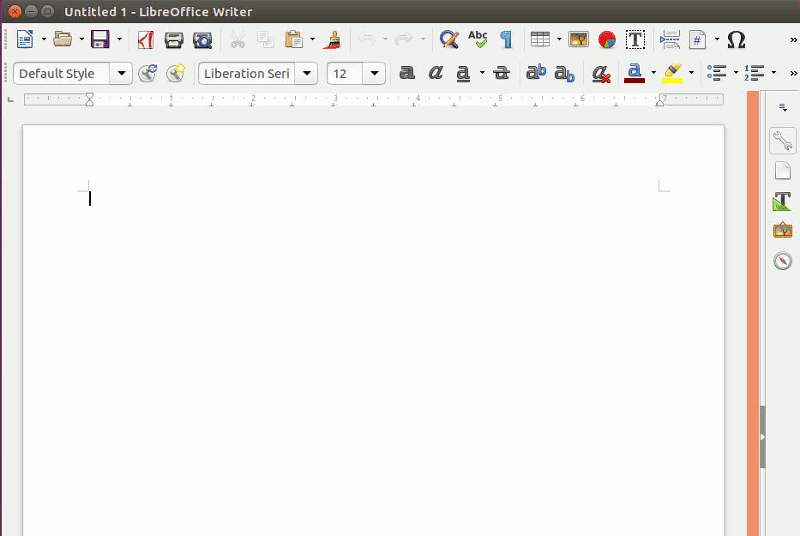This screenshot has width=800, height=536.
Task: Click Update Style icon
Action: [147, 73]
